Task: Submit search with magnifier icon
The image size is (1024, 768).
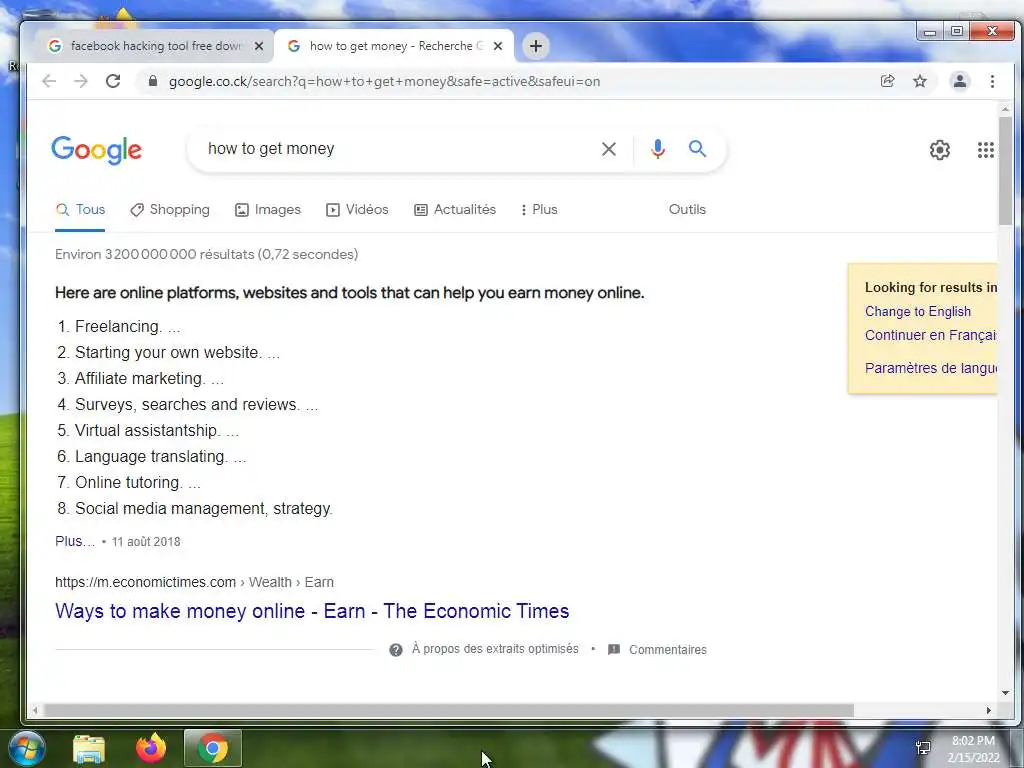Action: point(697,149)
